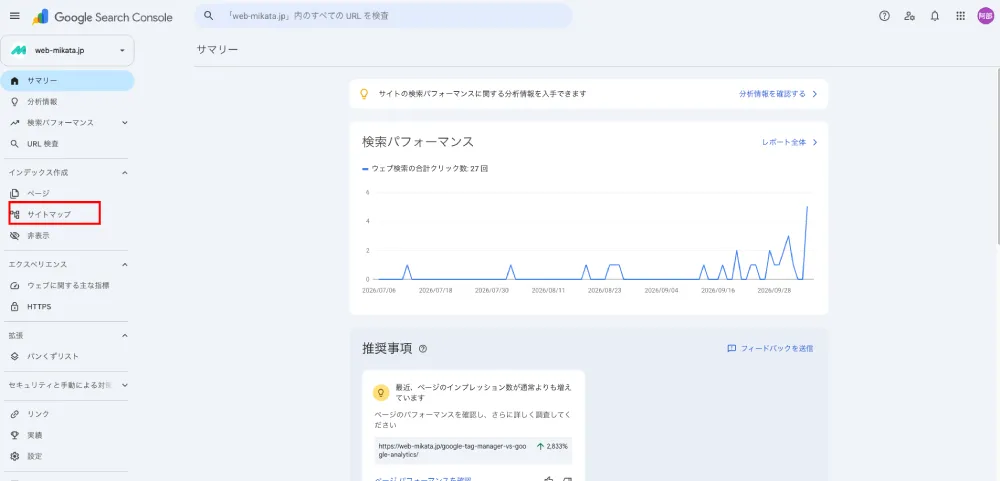This screenshot has height=481, width=1000.
Task: Click the home icon beside サマリー in the sidebar
Action: click(x=15, y=81)
